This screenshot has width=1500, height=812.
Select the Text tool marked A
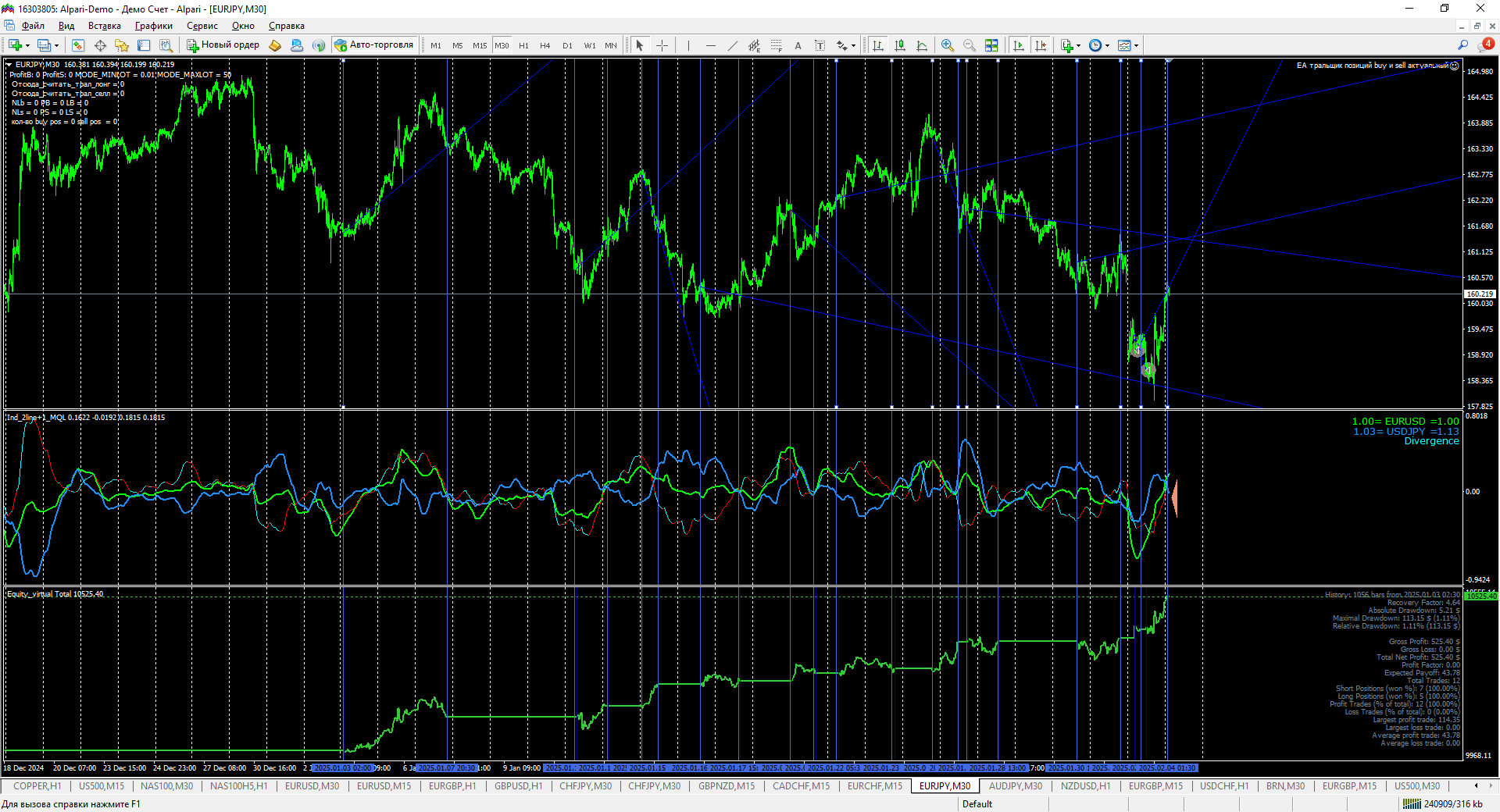(798, 45)
